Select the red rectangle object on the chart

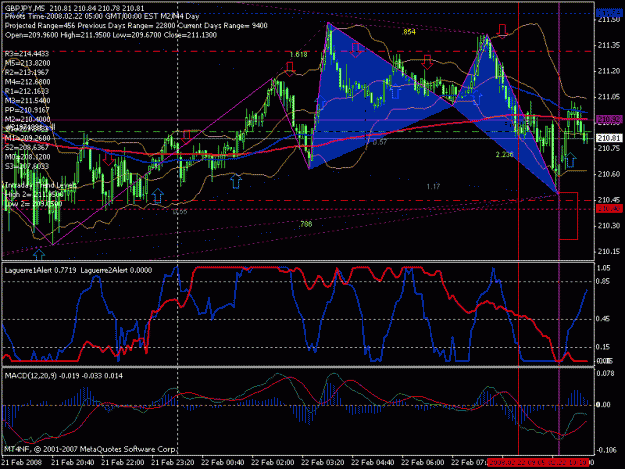point(568,216)
